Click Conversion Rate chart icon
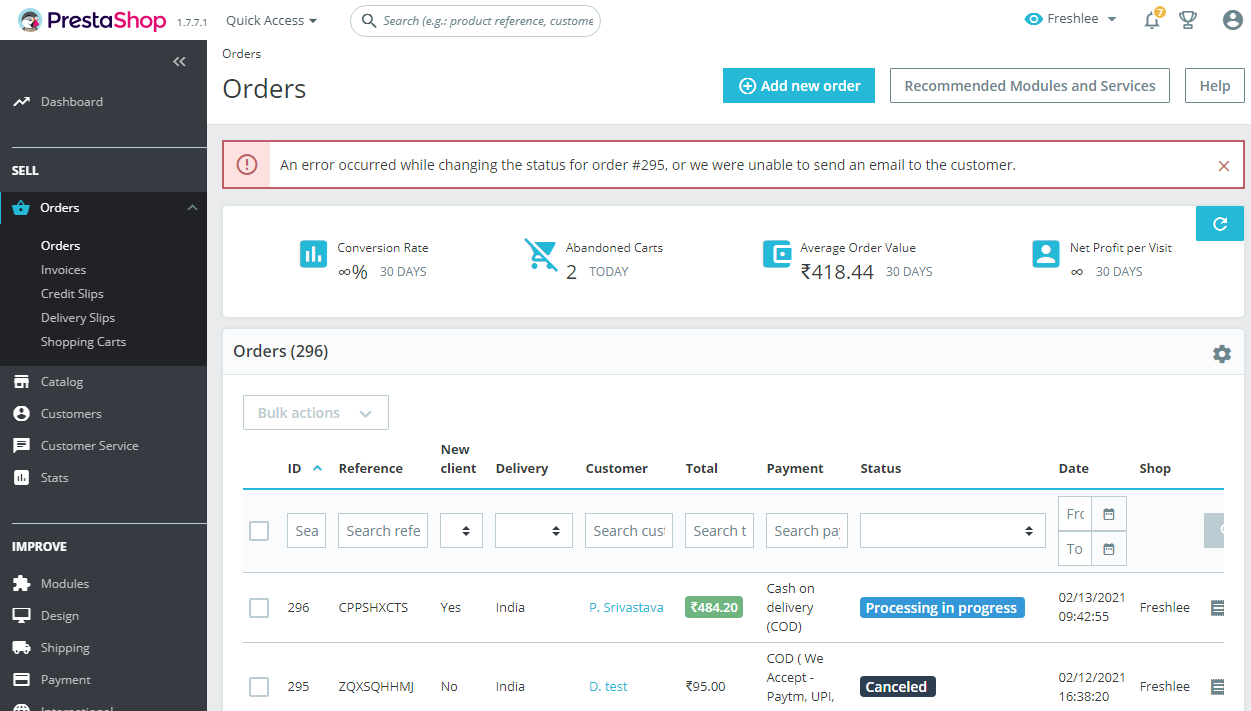The height and width of the screenshot is (711, 1251). pyautogui.click(x=314, y=254)
